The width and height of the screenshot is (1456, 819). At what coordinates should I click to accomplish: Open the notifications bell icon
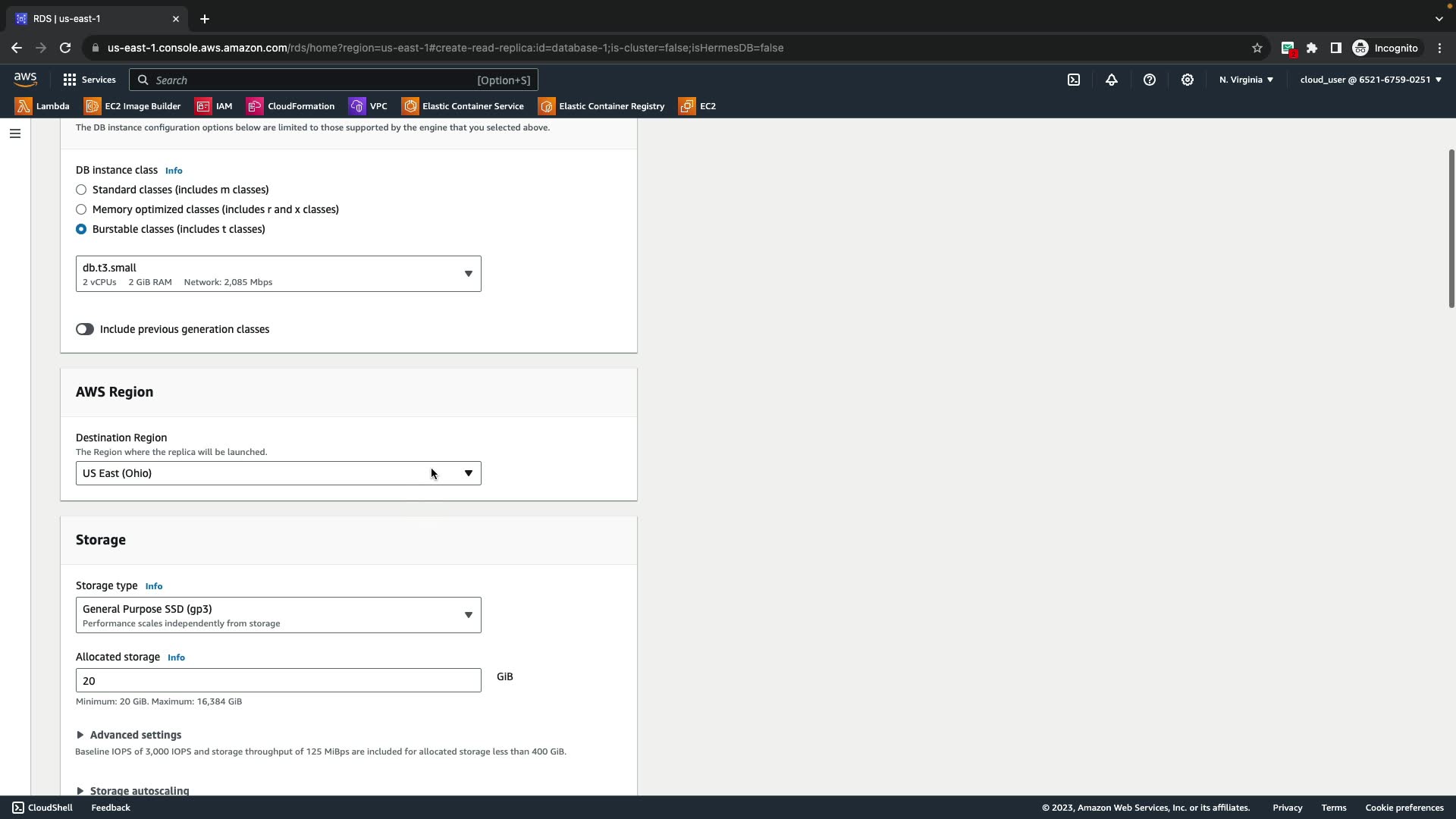pos(1112,80)
